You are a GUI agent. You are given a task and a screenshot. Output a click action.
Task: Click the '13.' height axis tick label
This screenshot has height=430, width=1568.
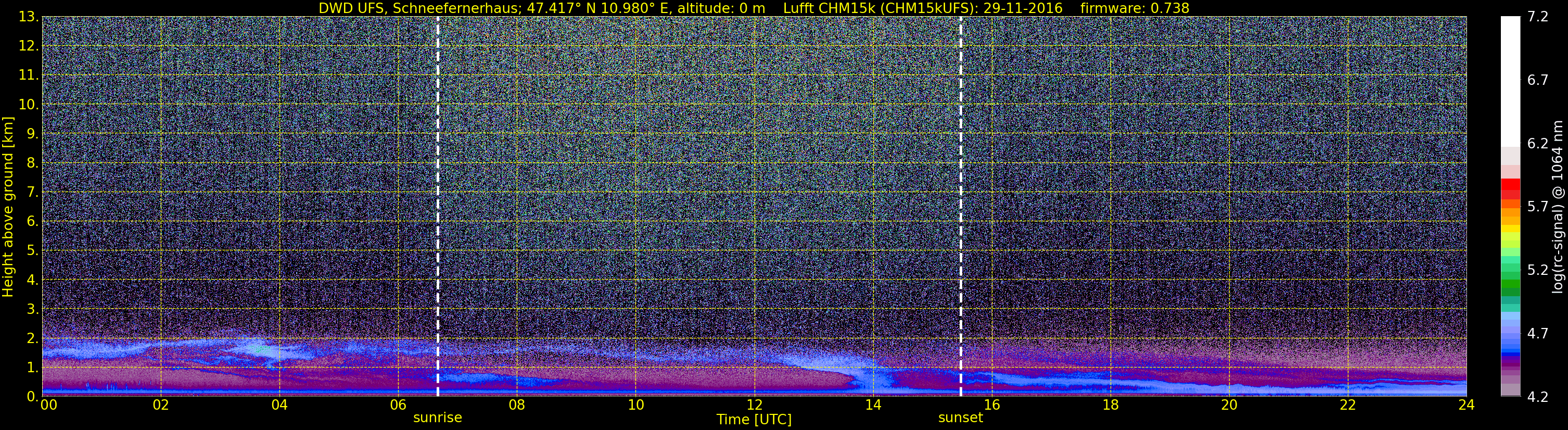[29, 17]
